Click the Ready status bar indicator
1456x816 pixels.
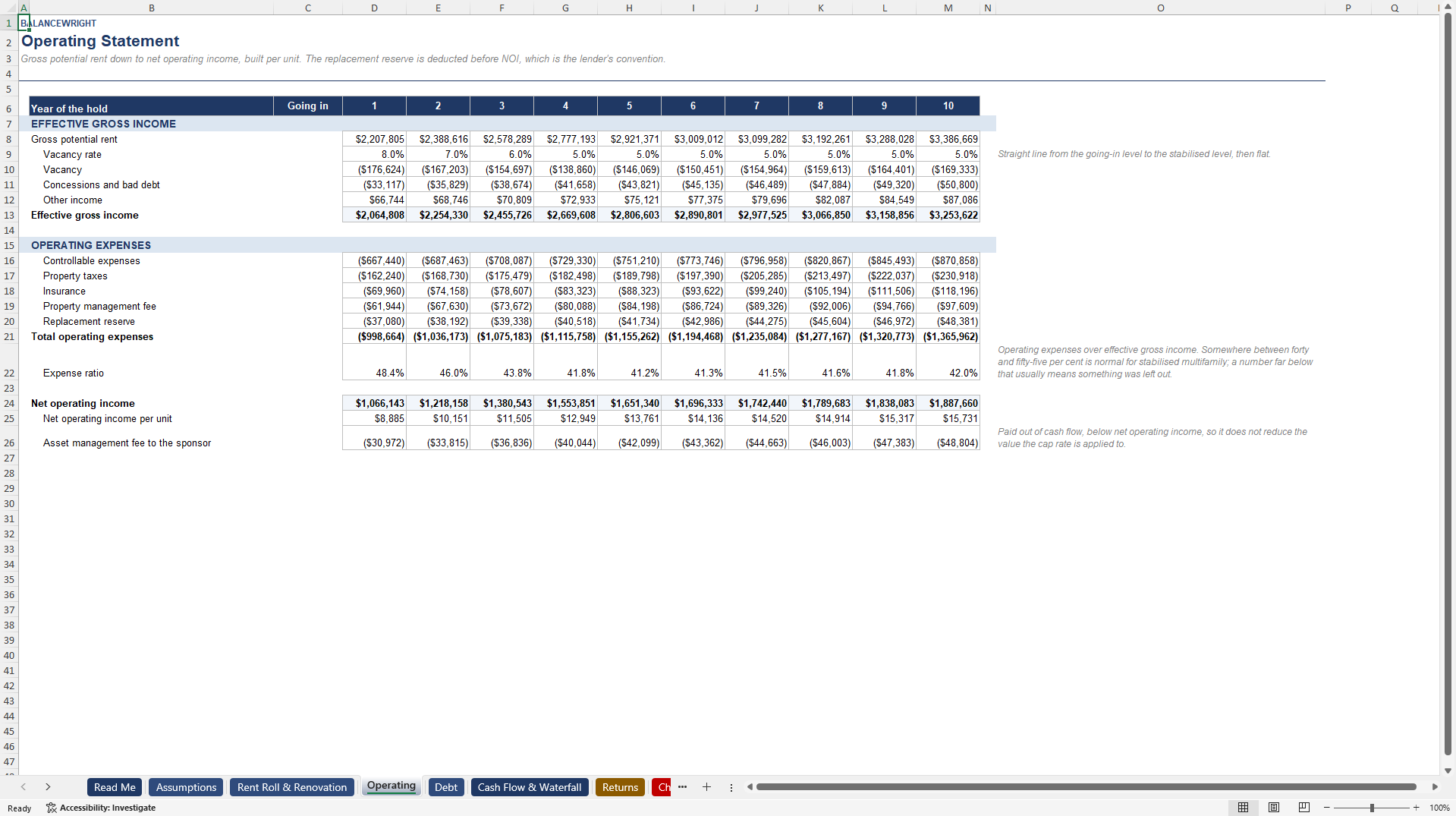pyautogui.click(x=19, y=808)
